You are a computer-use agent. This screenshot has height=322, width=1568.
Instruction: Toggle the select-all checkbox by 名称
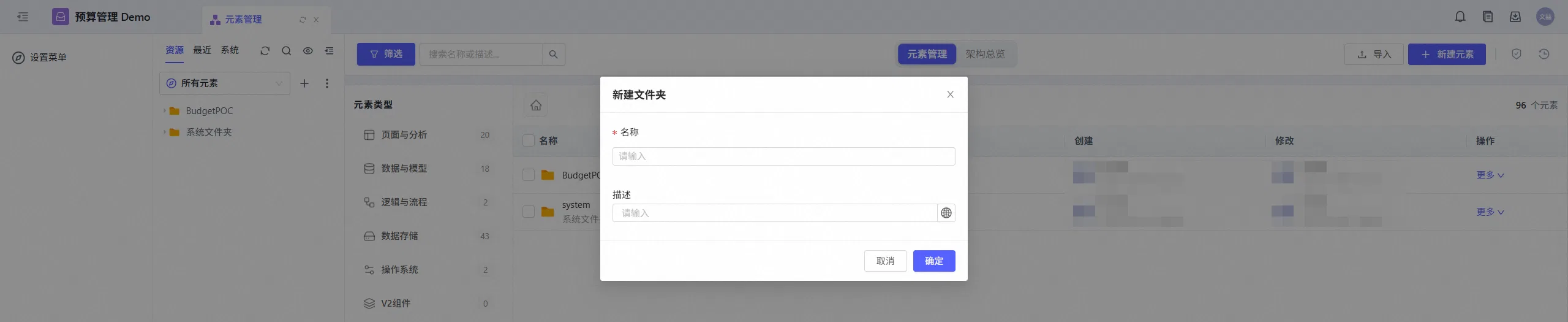[x=529, y=140]
